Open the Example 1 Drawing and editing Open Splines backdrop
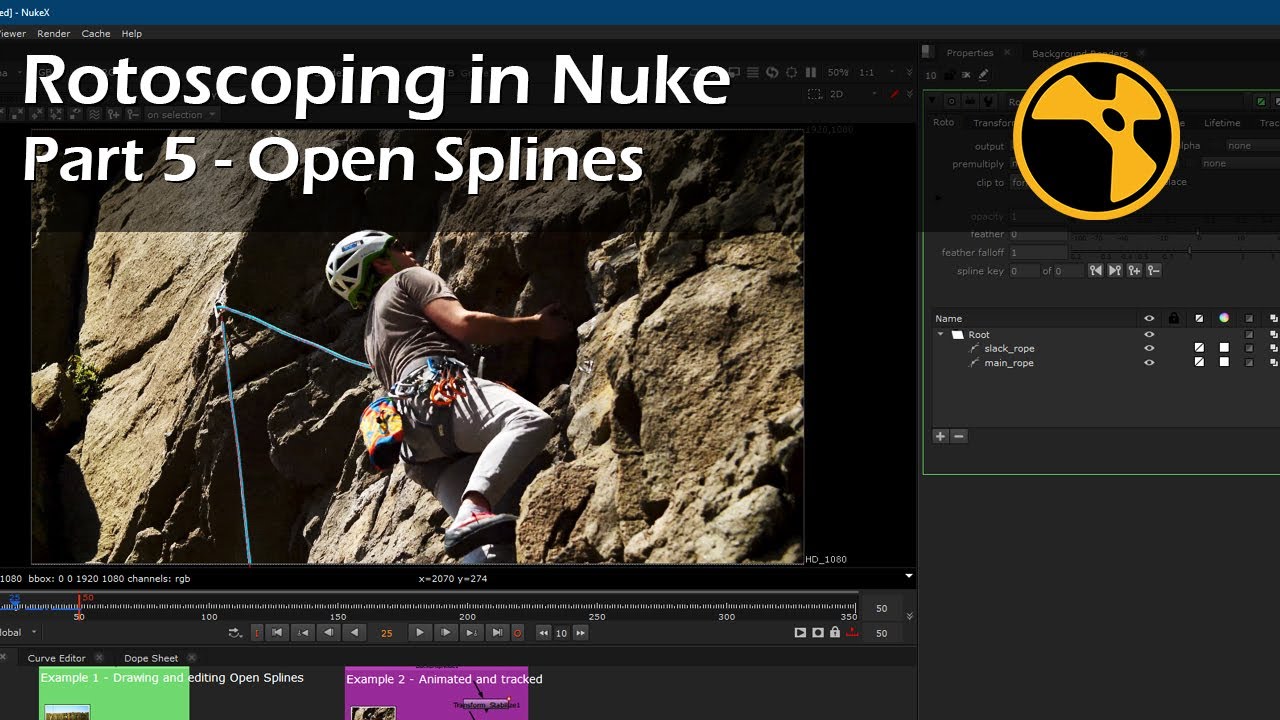The image size is (1280, 720). (x=114, y=693)
